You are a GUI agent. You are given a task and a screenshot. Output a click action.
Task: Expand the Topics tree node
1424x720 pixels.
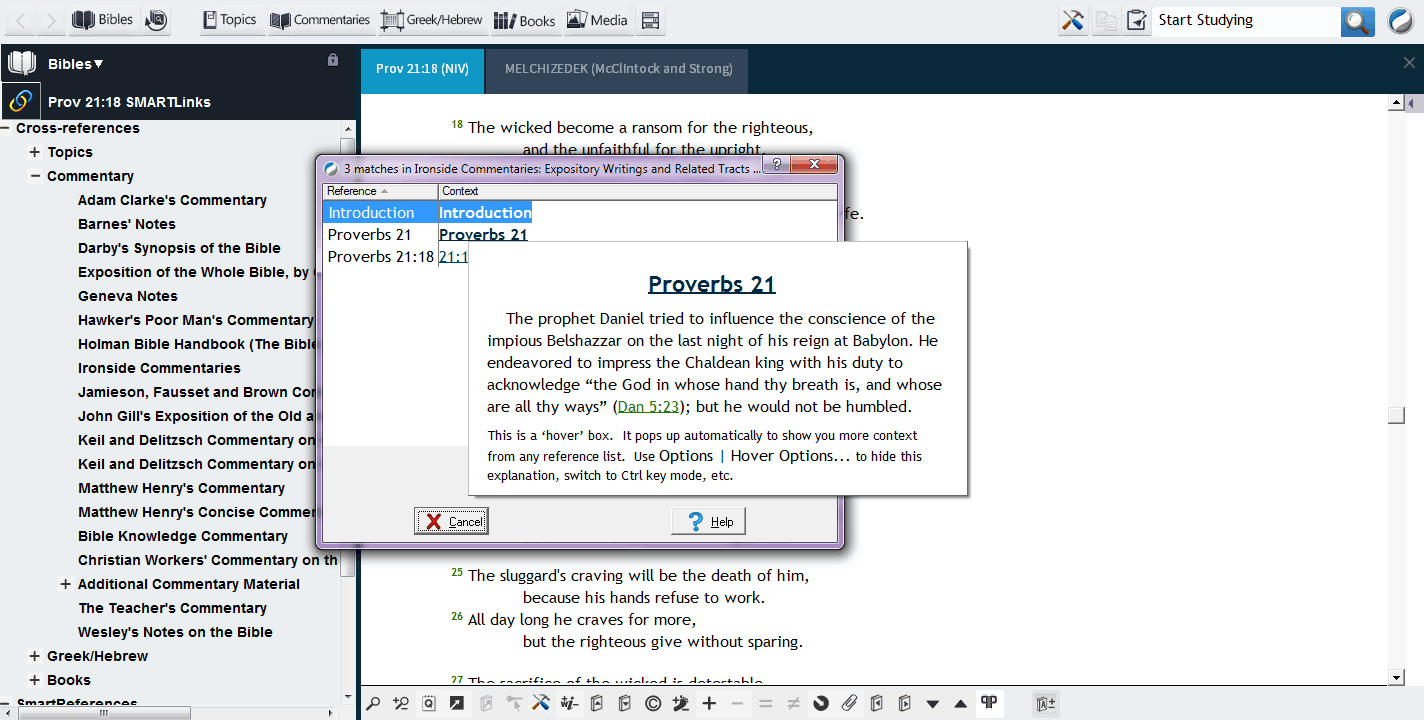click(x=35, y=152)
